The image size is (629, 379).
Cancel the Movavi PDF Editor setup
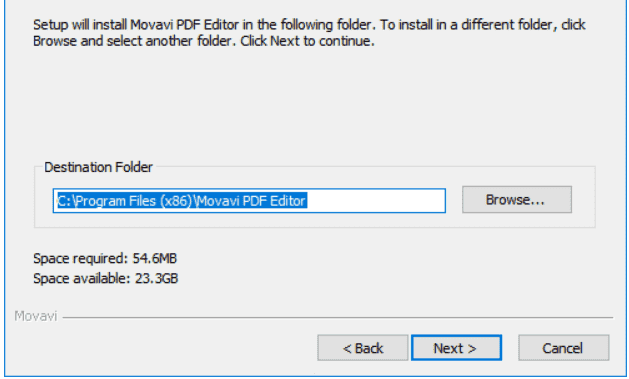(563, 348)
